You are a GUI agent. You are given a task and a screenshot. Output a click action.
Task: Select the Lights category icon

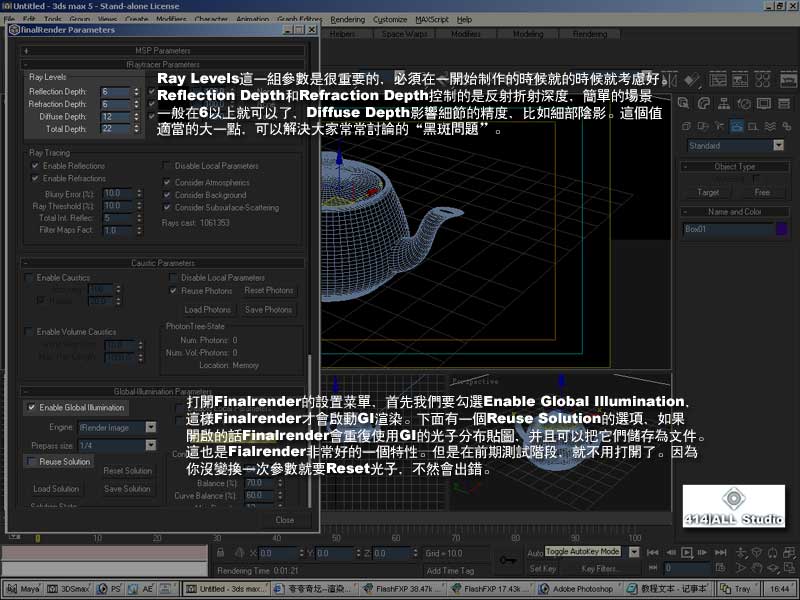[719, 126]
